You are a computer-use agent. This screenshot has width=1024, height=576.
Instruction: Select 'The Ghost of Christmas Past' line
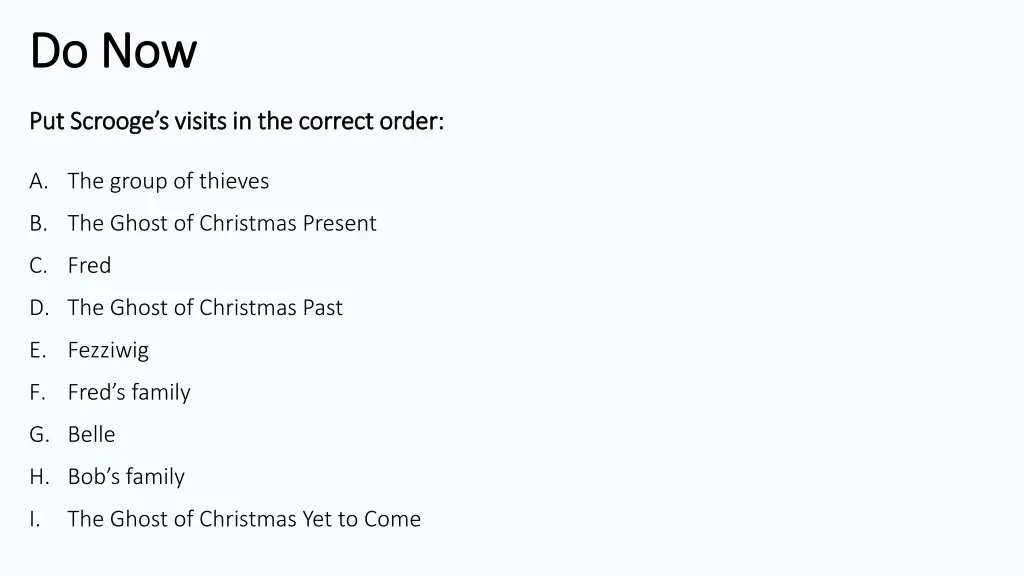click(205, 308)
